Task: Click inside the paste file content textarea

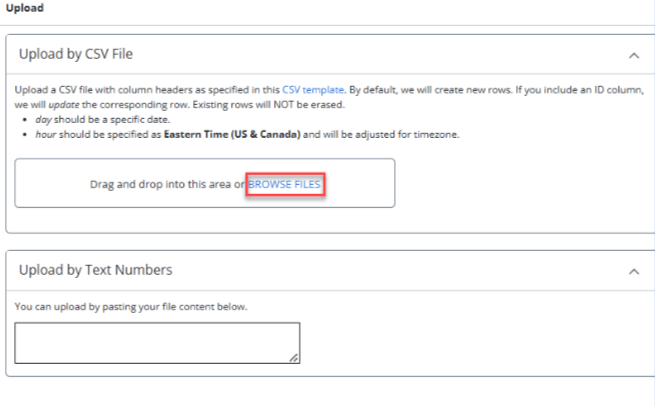Action: click(157, 343)
